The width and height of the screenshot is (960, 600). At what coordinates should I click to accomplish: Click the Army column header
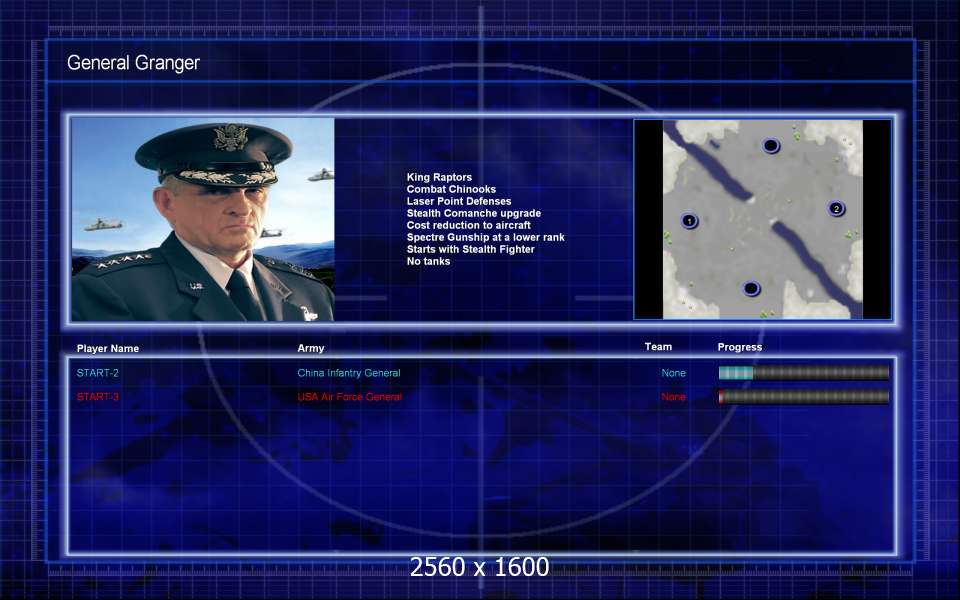310,348
